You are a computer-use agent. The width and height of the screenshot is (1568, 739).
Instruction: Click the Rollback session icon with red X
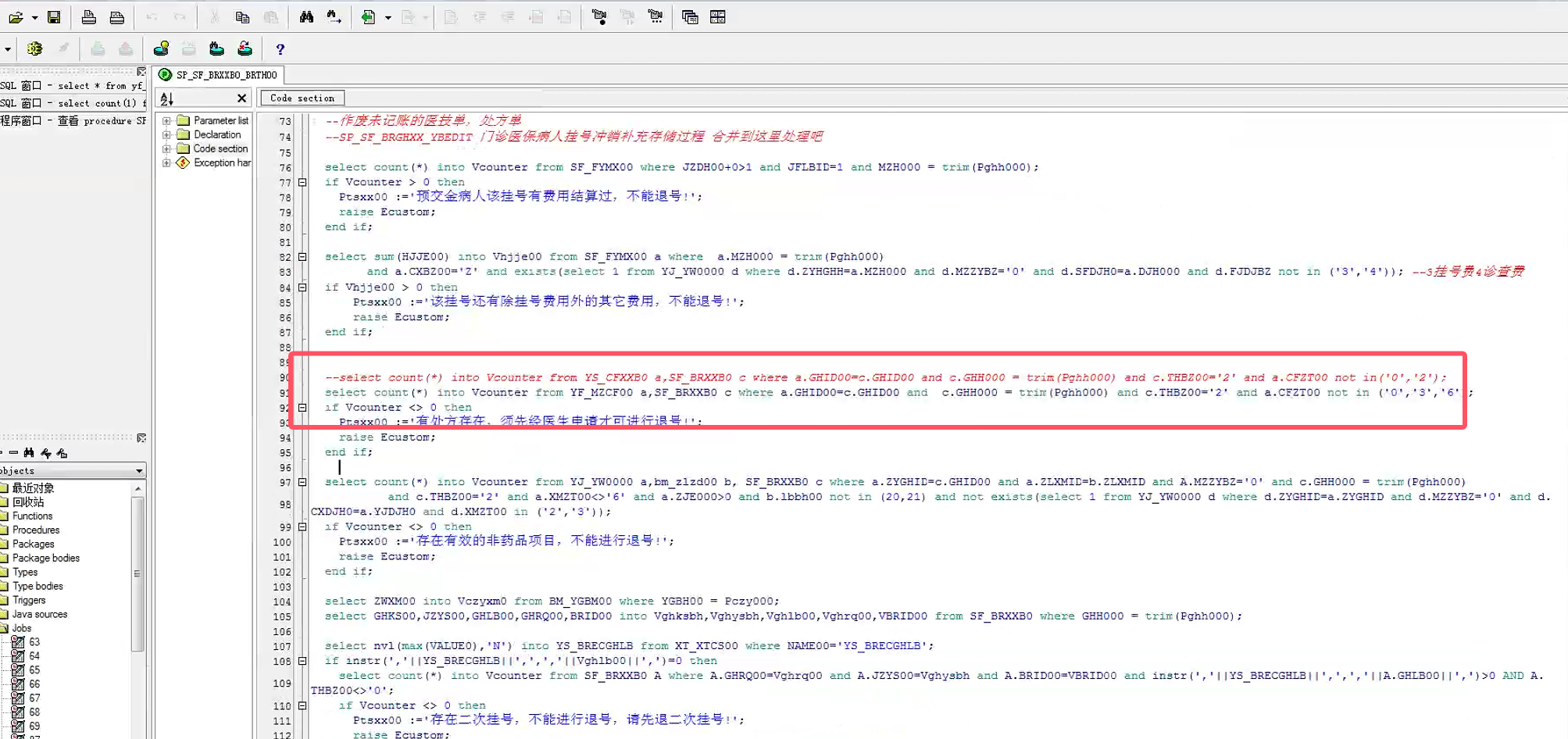(245, 49)
